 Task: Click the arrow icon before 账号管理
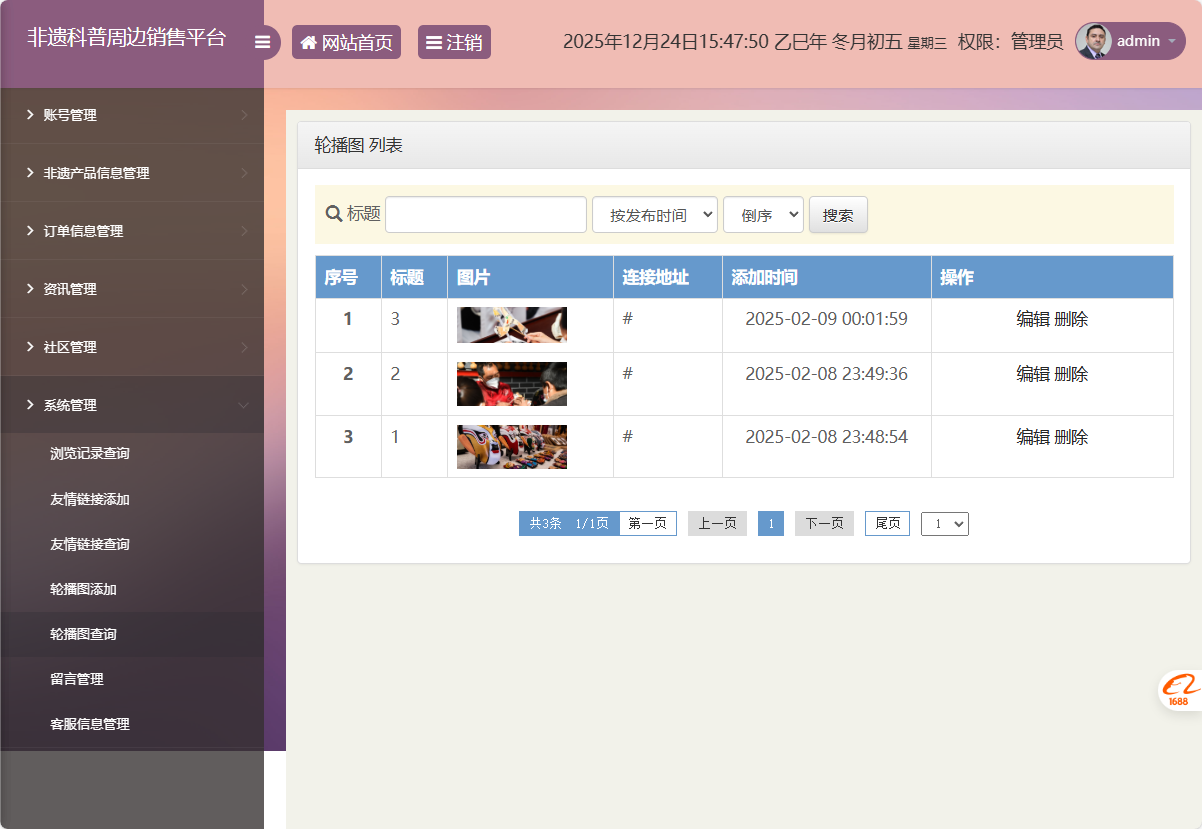(30, 115)
